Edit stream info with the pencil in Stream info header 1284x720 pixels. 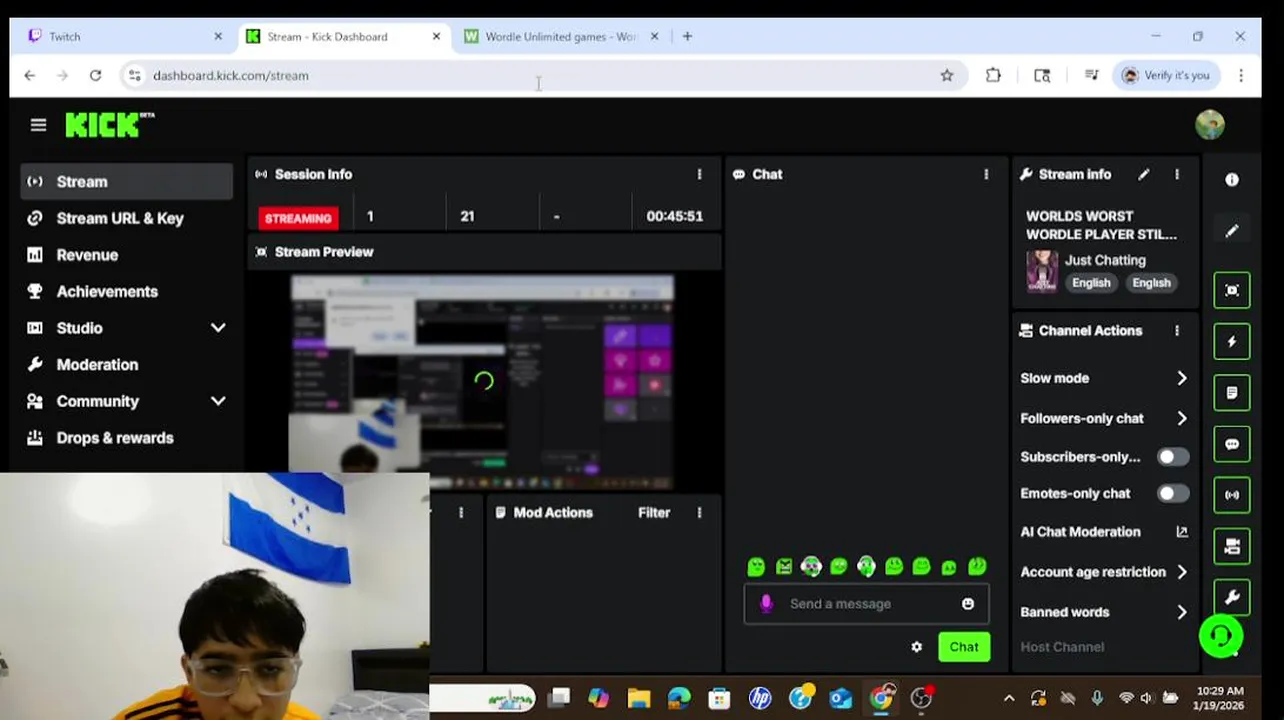[x=1144, y=174]
